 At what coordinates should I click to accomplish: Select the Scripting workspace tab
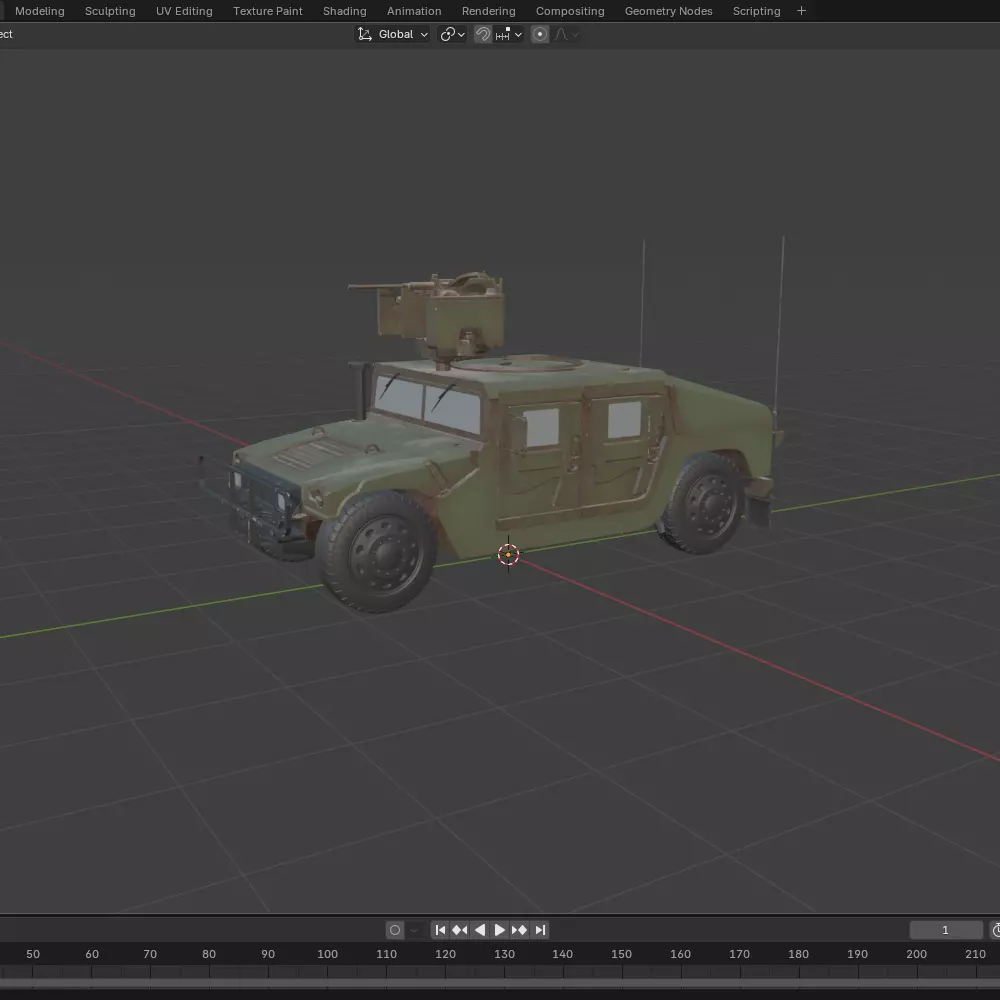click(756, 11)
